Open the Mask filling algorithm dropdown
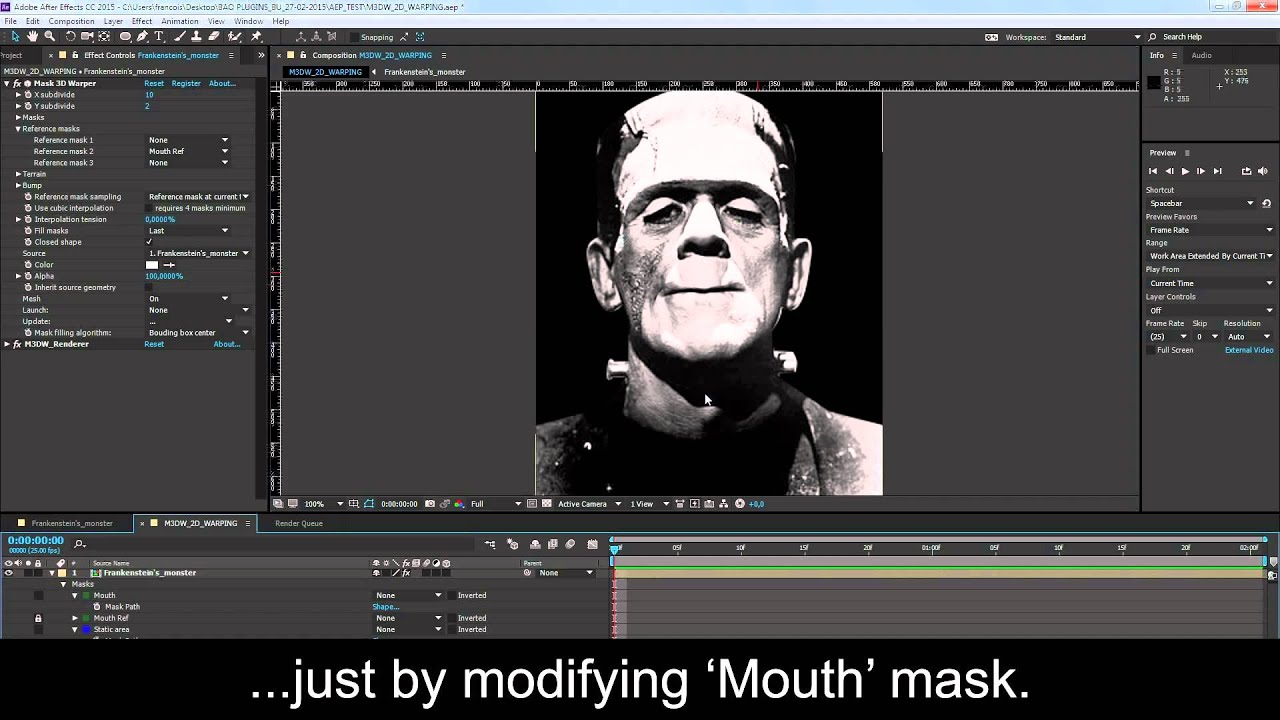Screen dimensions: 1280x720 pyautogui.click(x=198, y=333)
